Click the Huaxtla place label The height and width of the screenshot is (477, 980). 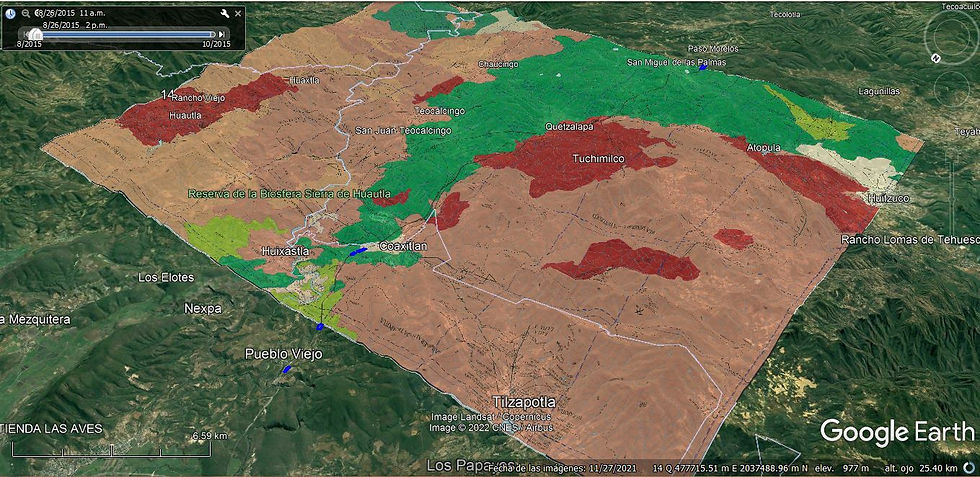click(306, 80)
